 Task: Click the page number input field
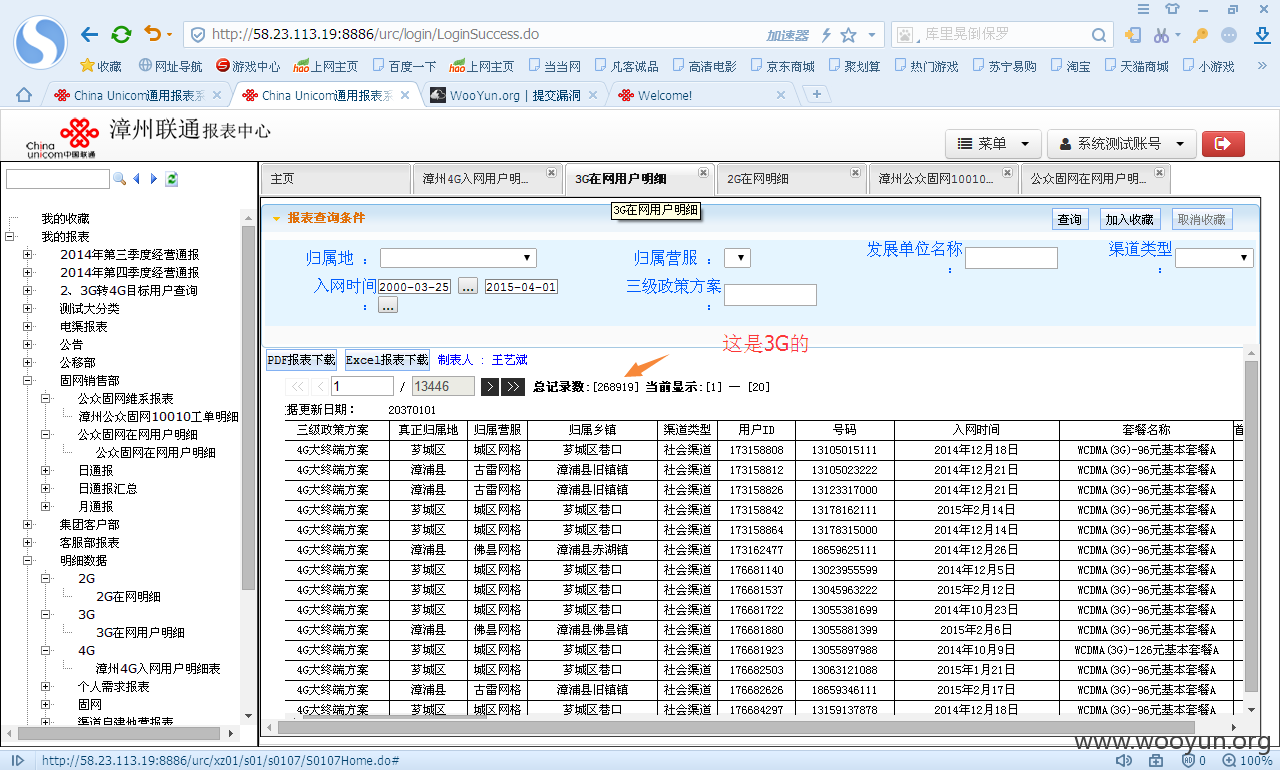coord(362,386)
